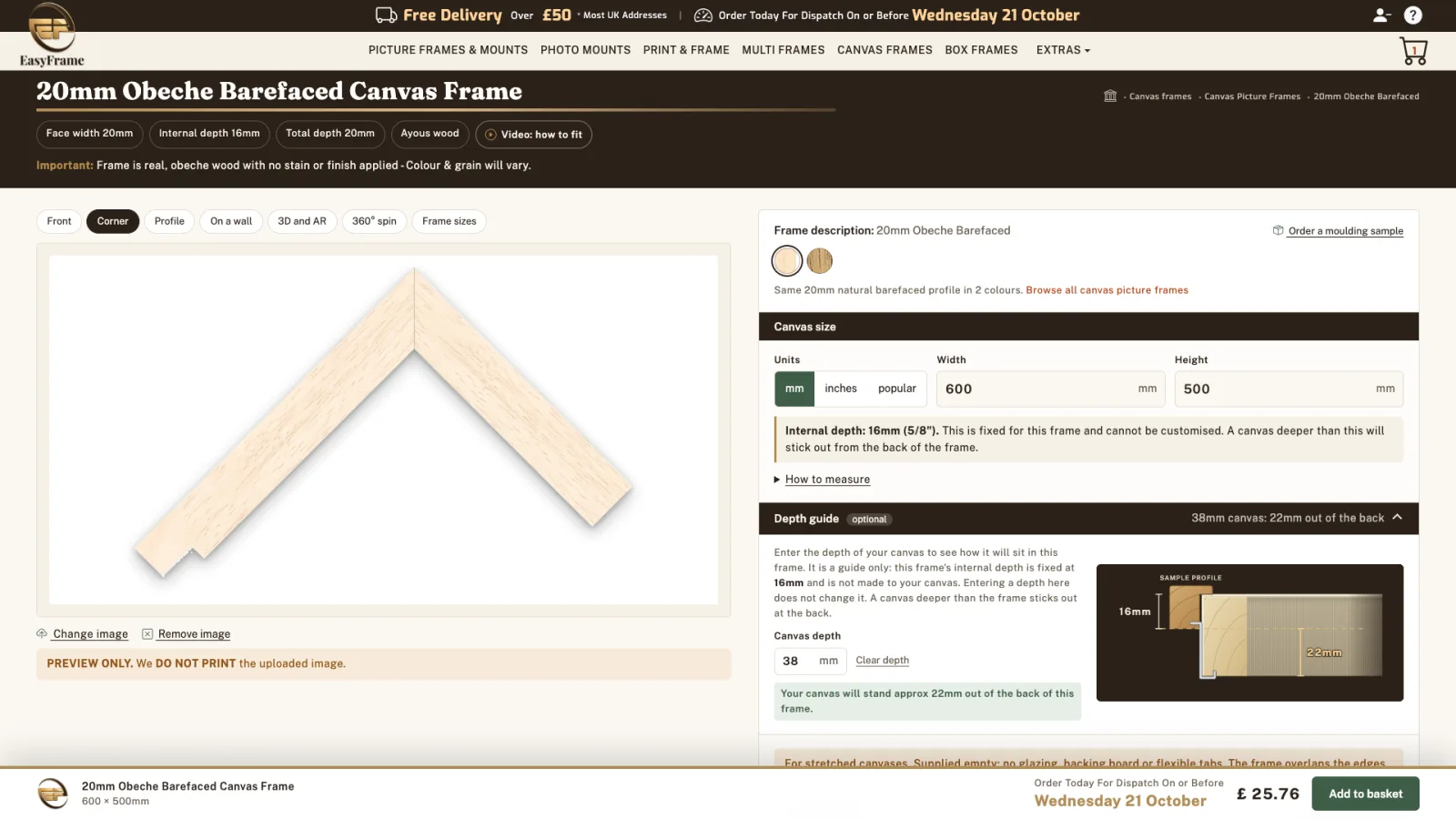Show the On a wall view
Screen dimensions: 1456x819
231,221
